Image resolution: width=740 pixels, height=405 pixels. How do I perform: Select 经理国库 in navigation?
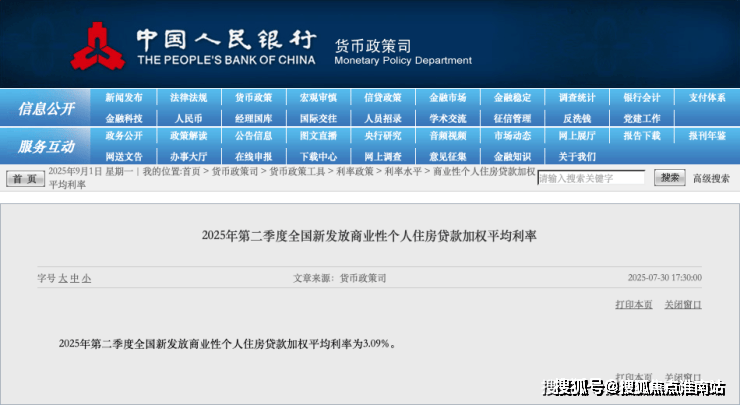click(253, 118)
